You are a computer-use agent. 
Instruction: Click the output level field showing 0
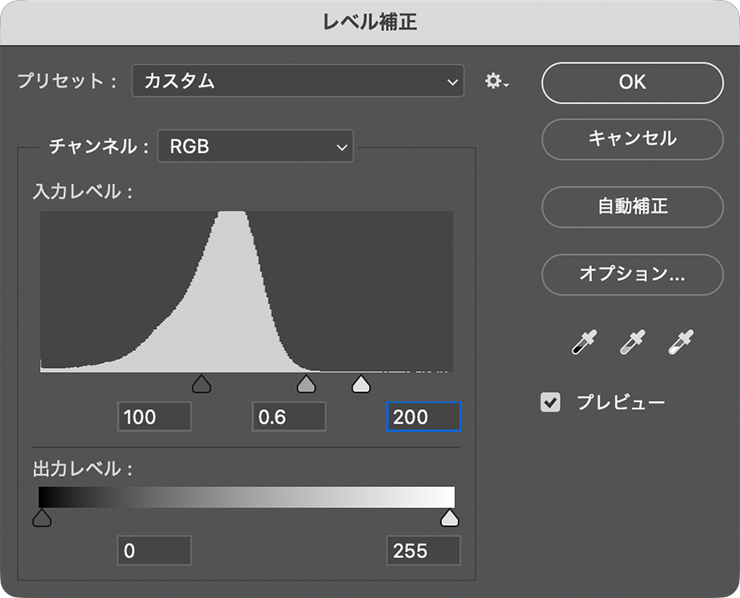click(154, 550)
